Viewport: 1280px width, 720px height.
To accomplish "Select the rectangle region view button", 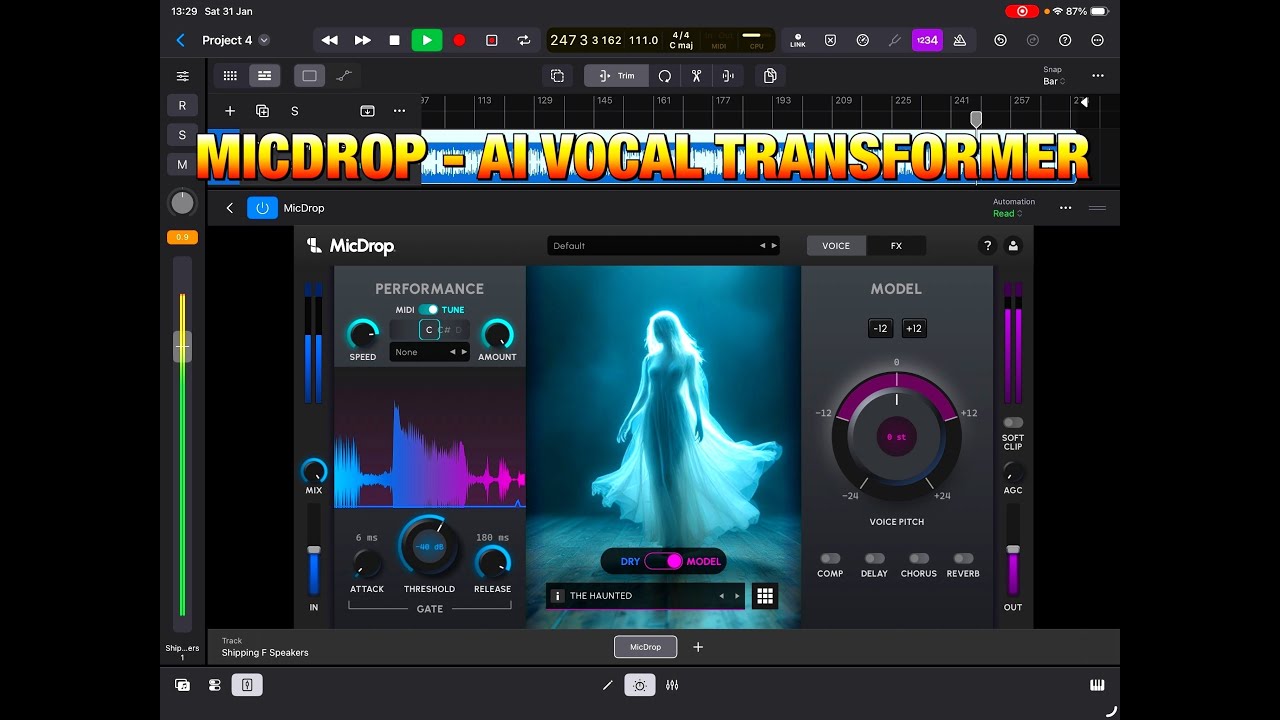I will tap(309, 76).
